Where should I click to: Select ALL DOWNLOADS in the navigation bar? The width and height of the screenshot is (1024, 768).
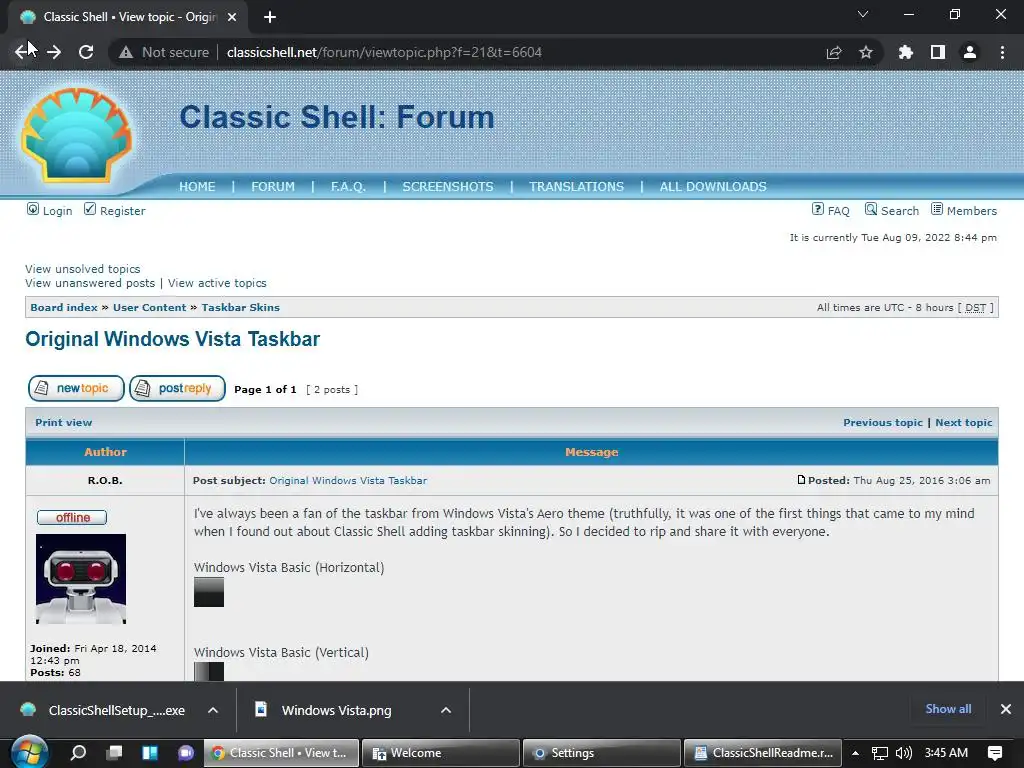pyautogui.click(x=713, y=186)
